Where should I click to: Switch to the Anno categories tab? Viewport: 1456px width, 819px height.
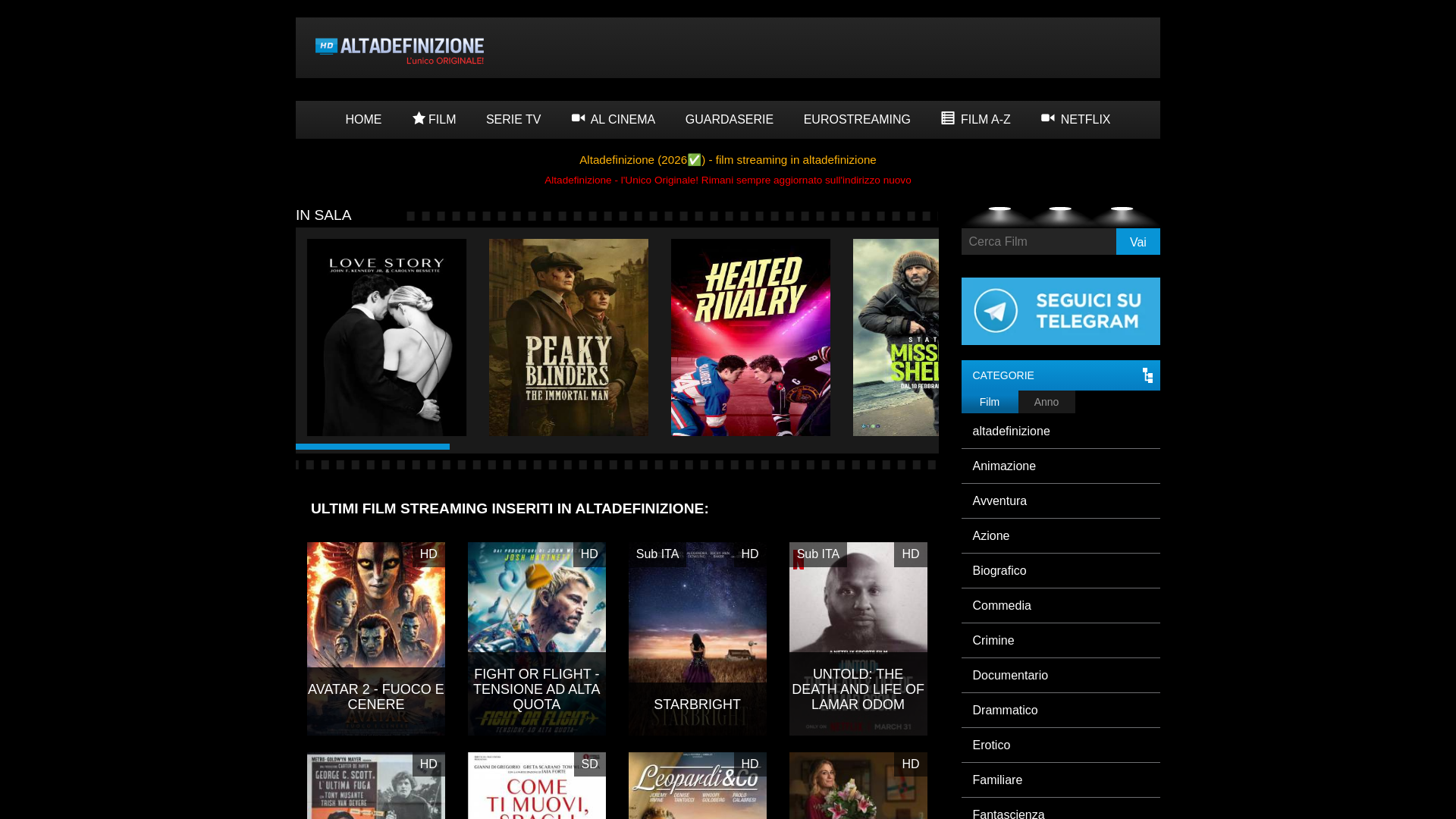click(1046, 402)
